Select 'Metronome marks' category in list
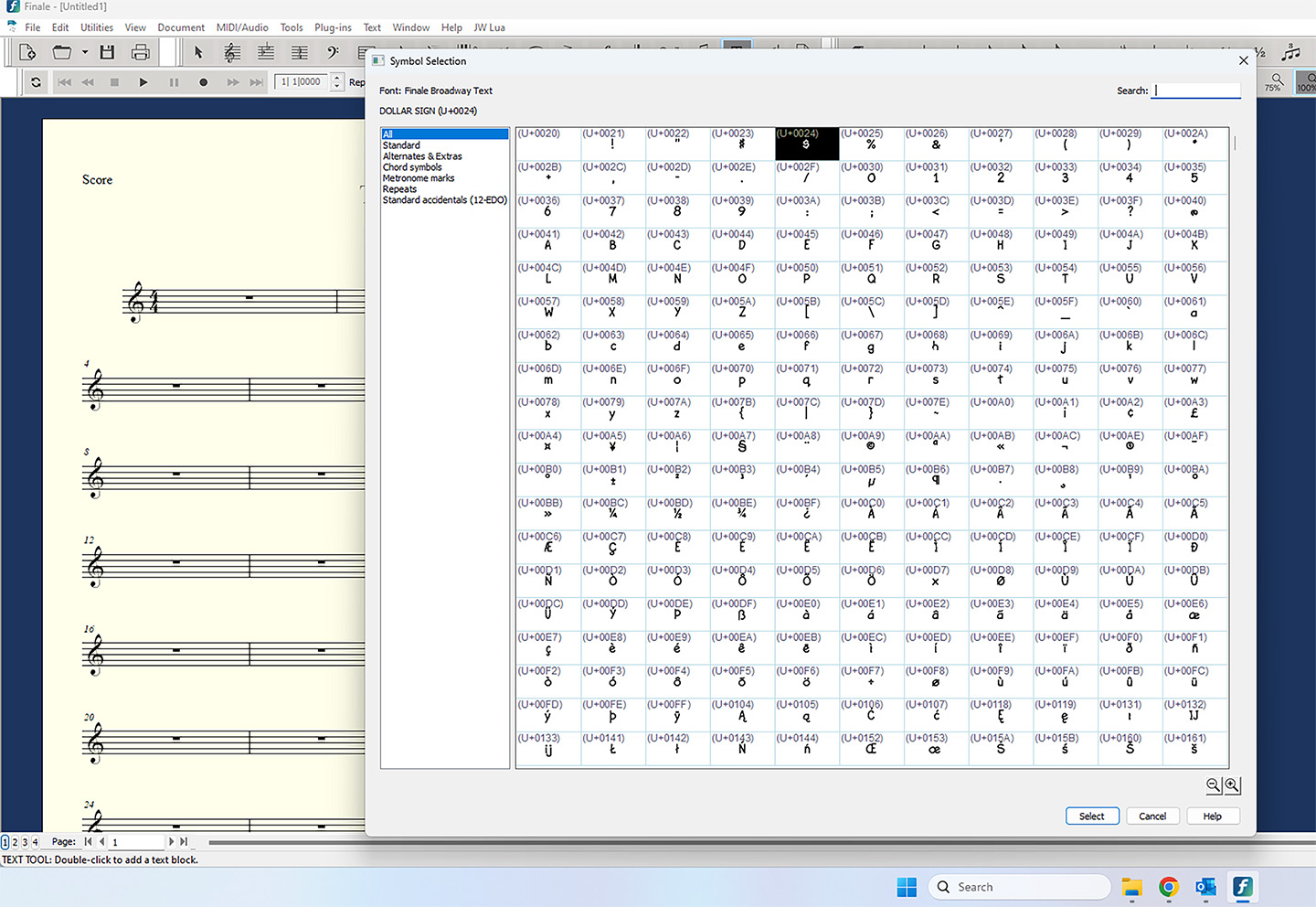The width and height of the screenshot is (1316, 907). click(419, 178)
